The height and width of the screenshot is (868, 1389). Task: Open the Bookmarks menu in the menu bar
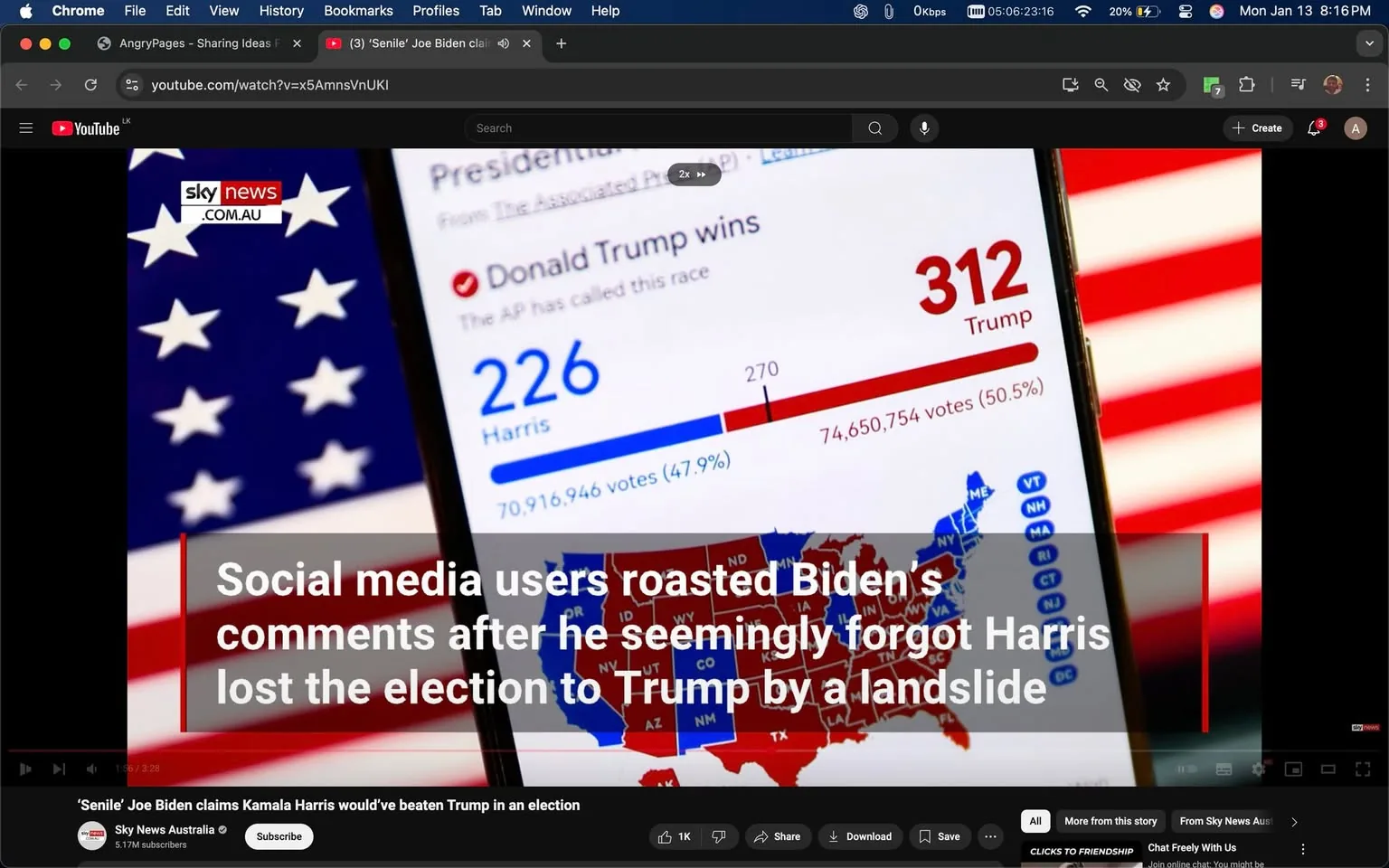pos(358,11)
